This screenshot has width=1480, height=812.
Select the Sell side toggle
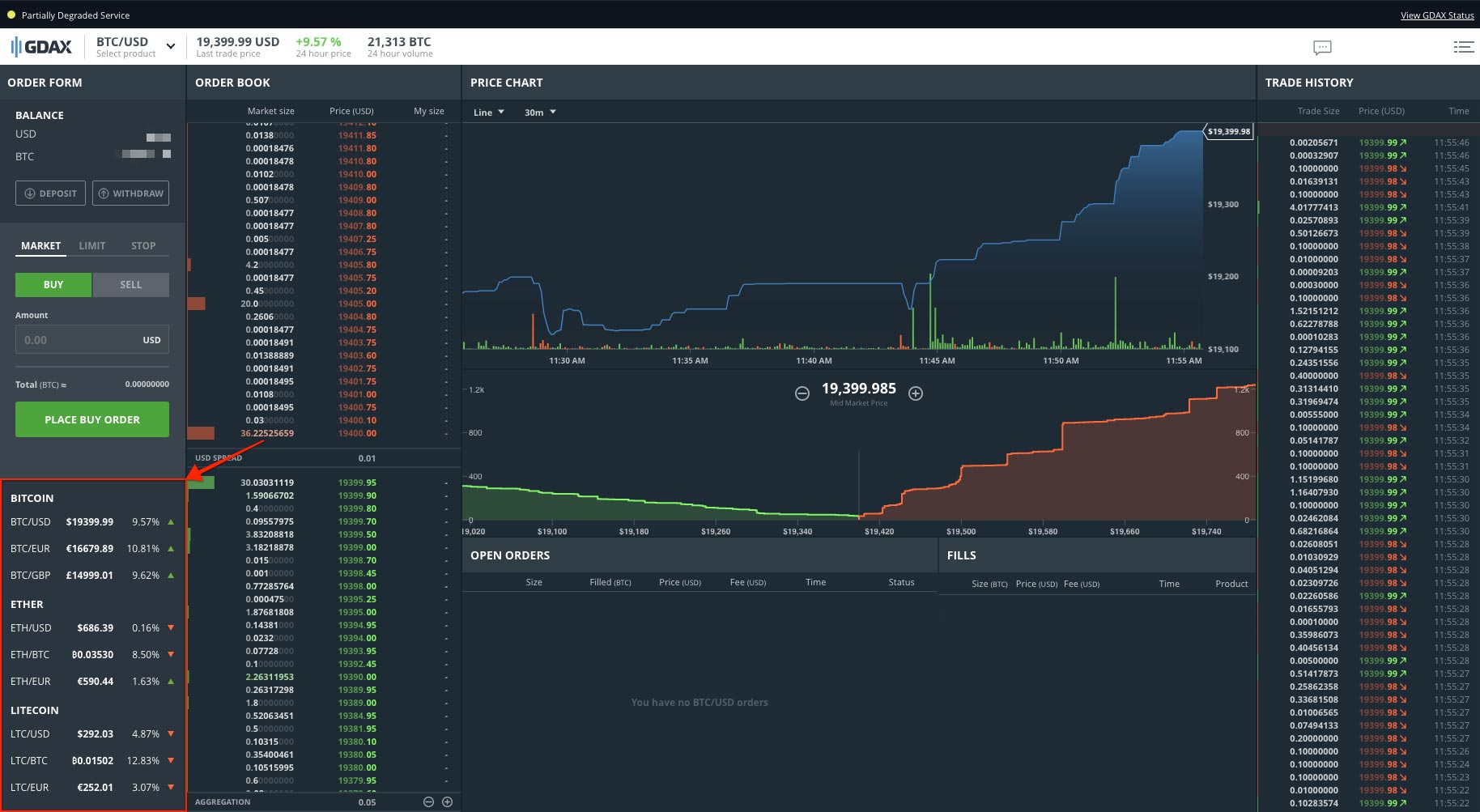click(x=131, y=285)
